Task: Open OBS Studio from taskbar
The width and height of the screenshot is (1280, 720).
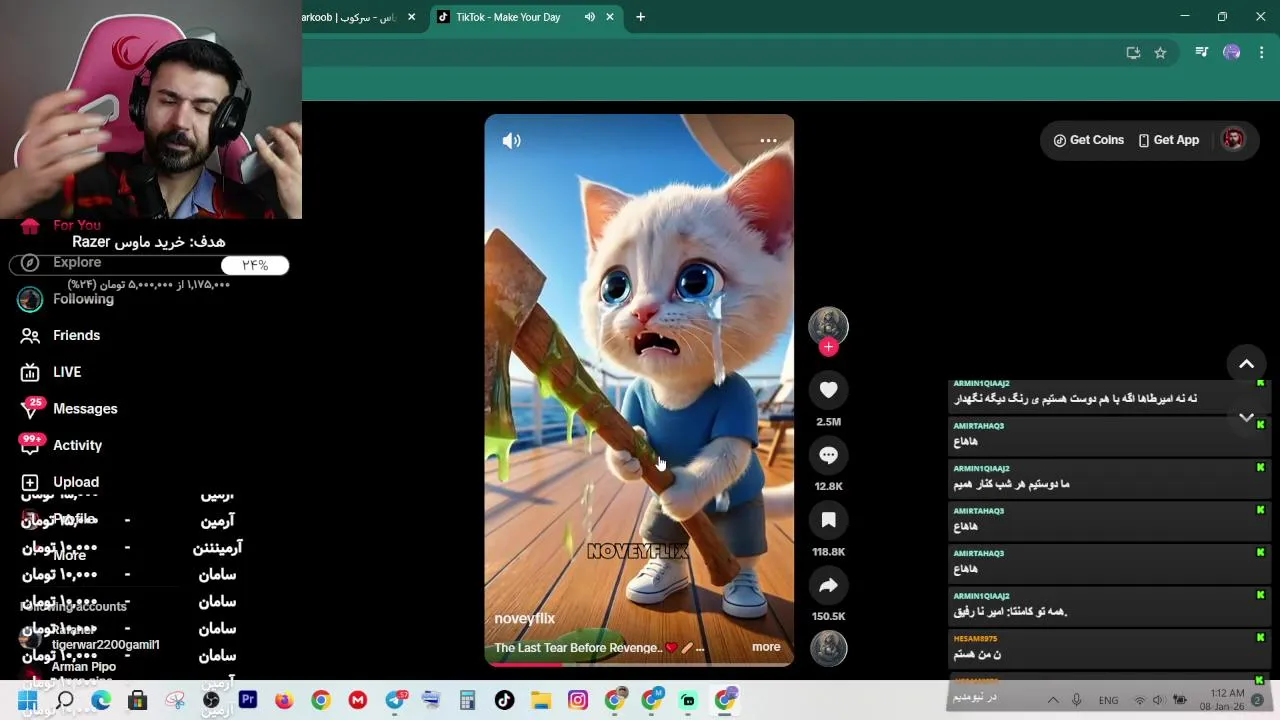Action: click(211, 700)
